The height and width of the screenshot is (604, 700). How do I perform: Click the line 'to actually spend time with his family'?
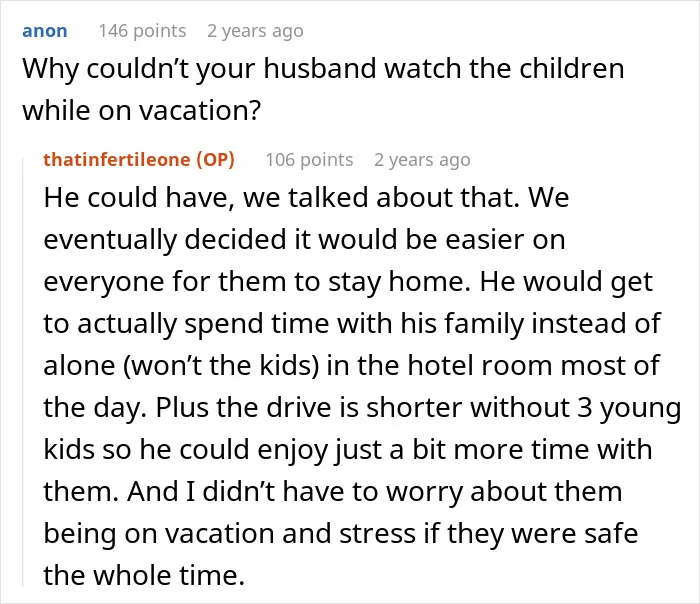point(285,324)
